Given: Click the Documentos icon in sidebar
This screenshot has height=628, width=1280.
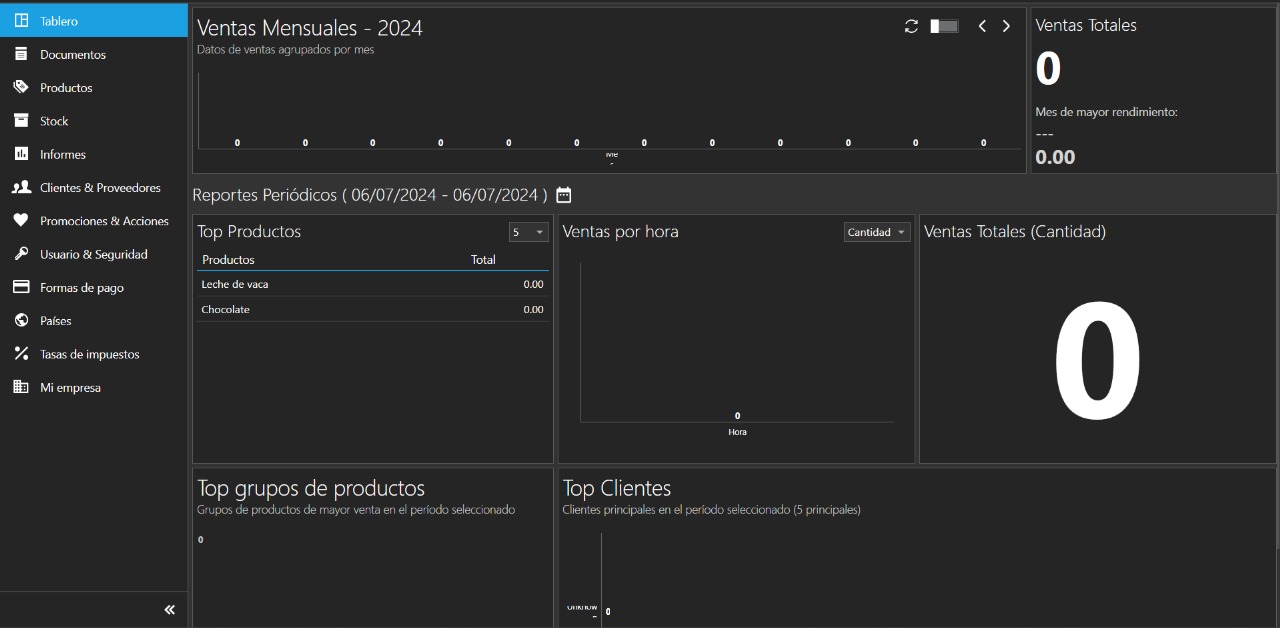Looking at the screenshot, I should pos(21,54).
